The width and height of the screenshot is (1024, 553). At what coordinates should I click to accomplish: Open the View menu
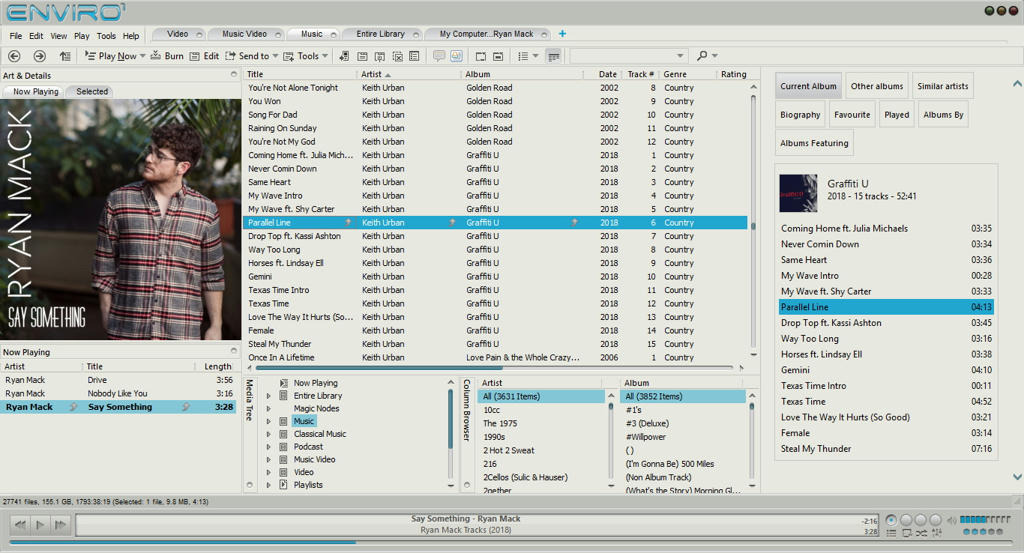click(59, 36)
